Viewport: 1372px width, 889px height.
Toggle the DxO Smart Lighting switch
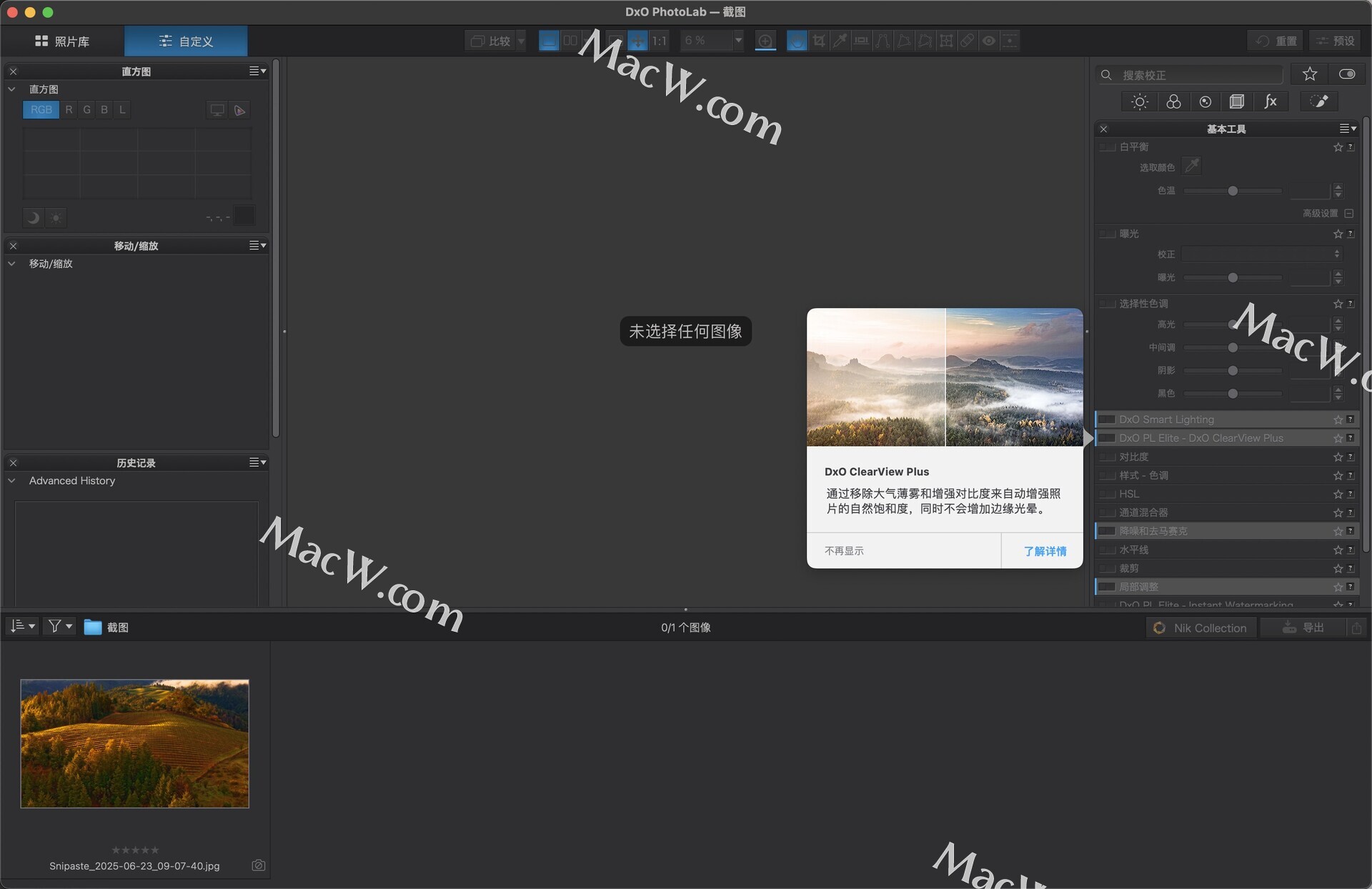click(x=1107, y=419)
